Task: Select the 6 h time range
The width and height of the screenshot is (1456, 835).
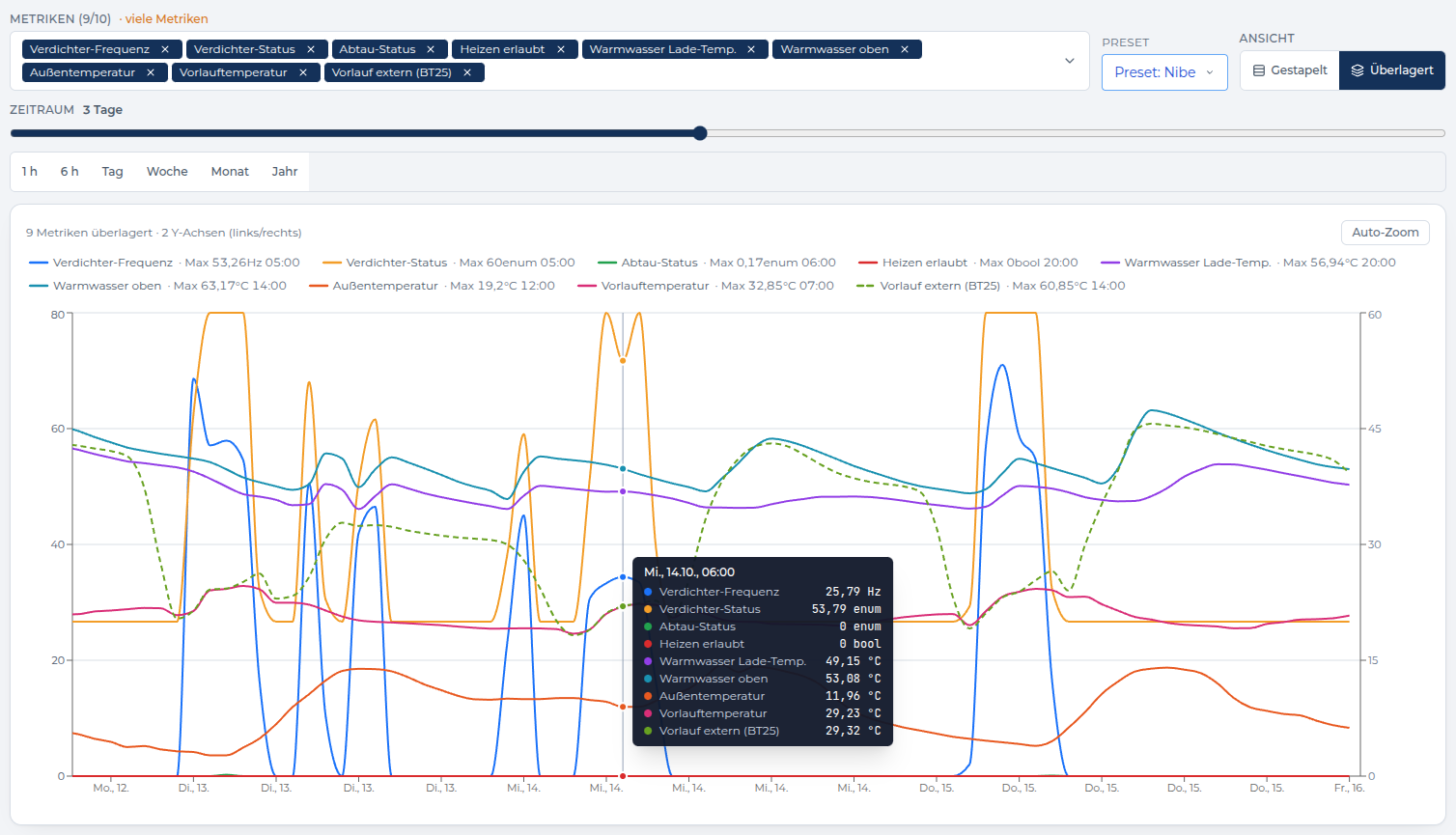Action: coord(70,172)
